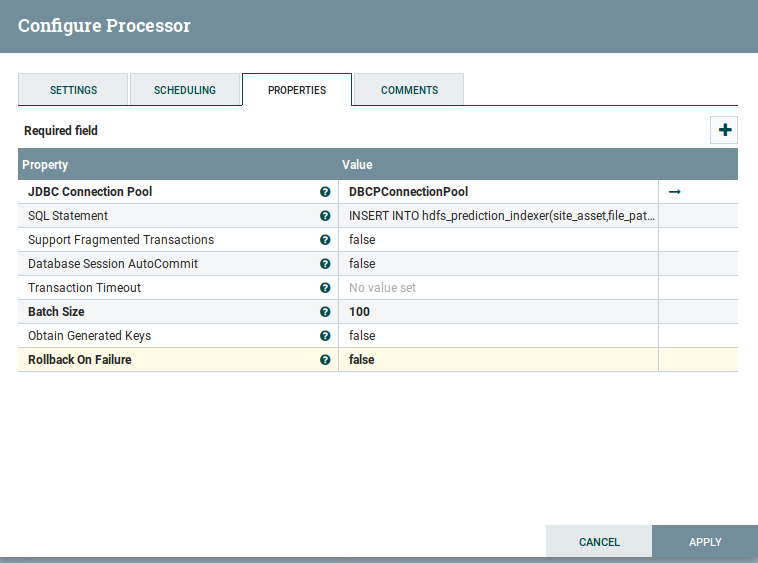Screen dimensions: 758x563
Task: Open the Scheduling tab
Action: point(185,90)
